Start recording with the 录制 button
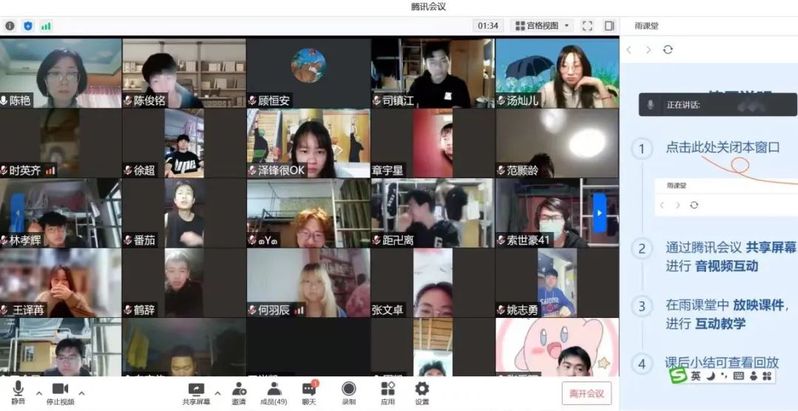Screen dimensions: 798x411 pyautogui.click(x=348, y=391)
